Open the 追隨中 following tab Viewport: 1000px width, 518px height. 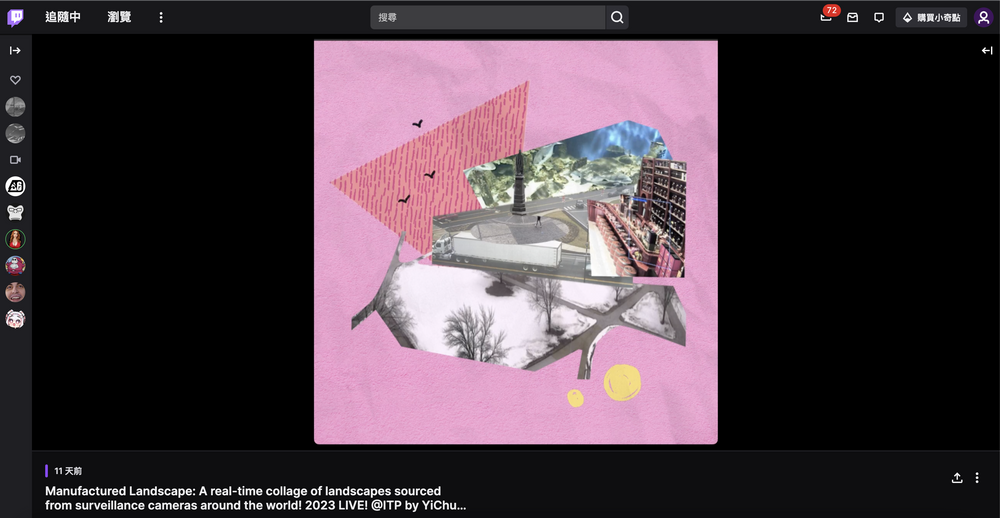pyautogui.click(x=62, y=17)
